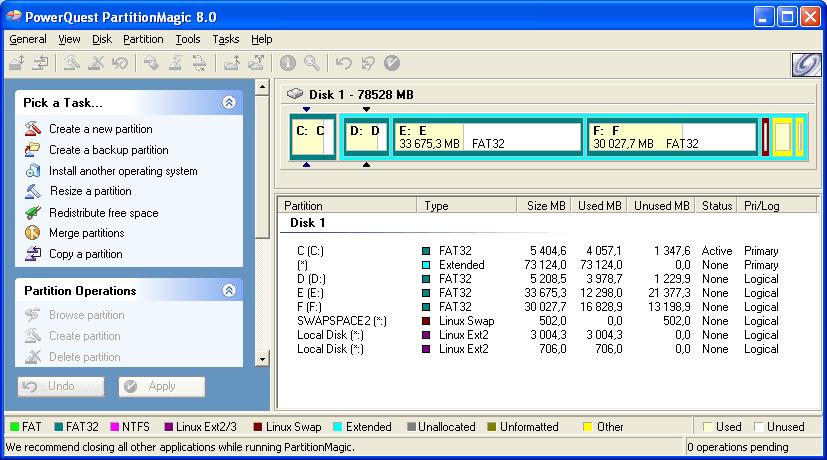
Task: Select the E (E:) partition row
Action: click(x=538, y=293)
